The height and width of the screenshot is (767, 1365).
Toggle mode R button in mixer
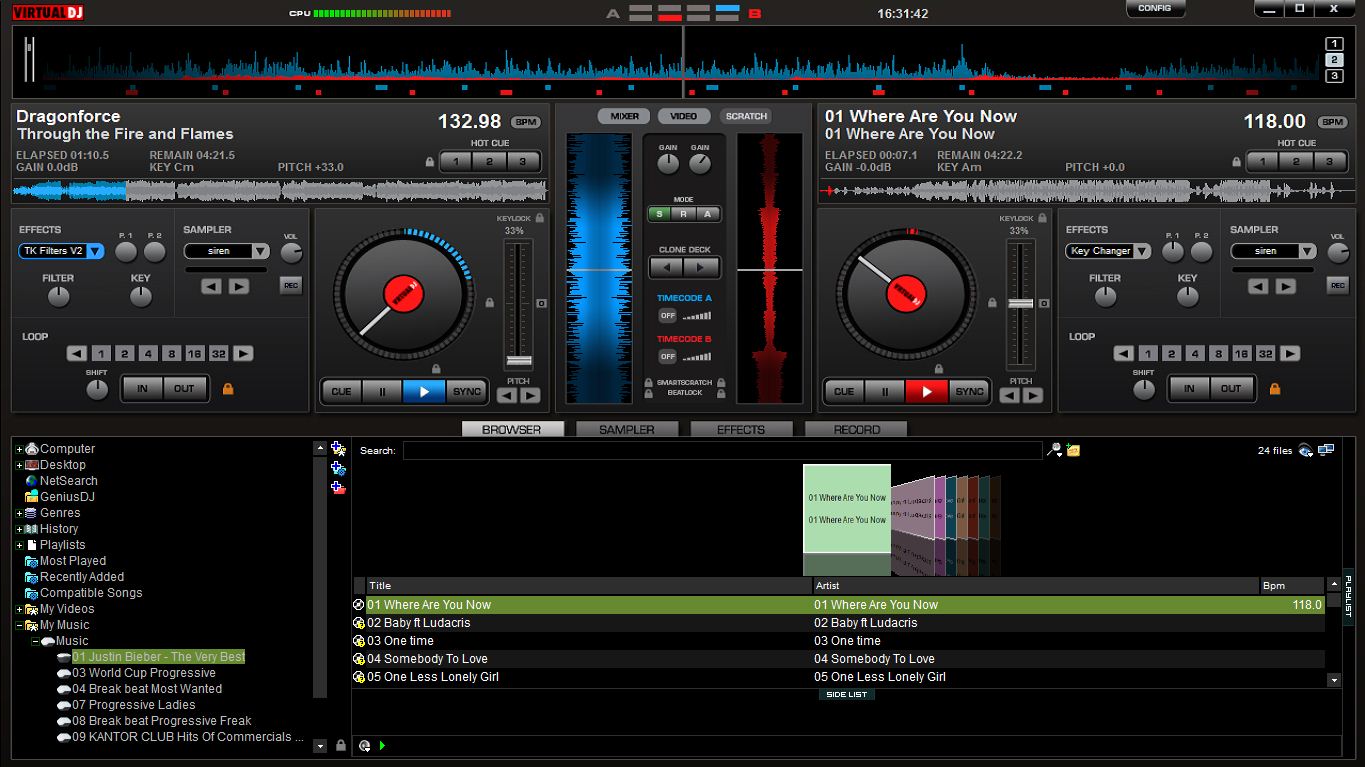(684, 214)
